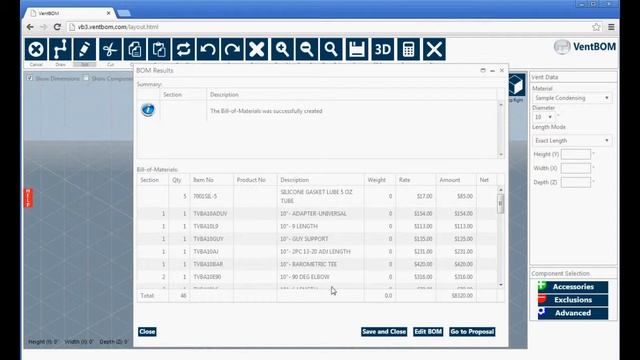
Task: Click the Bill-of-Materials scrollbar up arrow
Action: [x=501, y=190]
